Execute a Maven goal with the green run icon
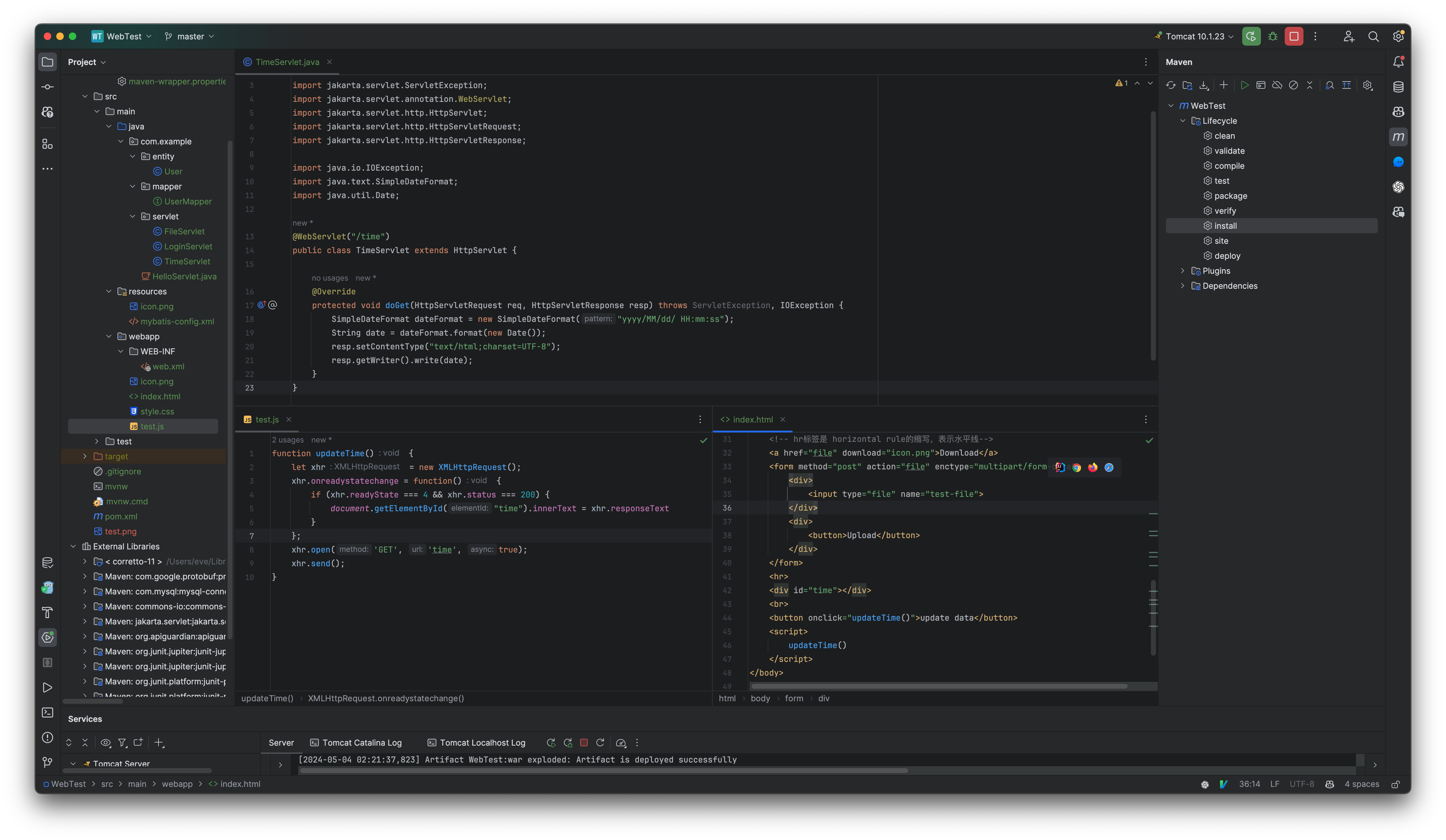Screen dimensions: 1446x840 (x=1245, y=85)
